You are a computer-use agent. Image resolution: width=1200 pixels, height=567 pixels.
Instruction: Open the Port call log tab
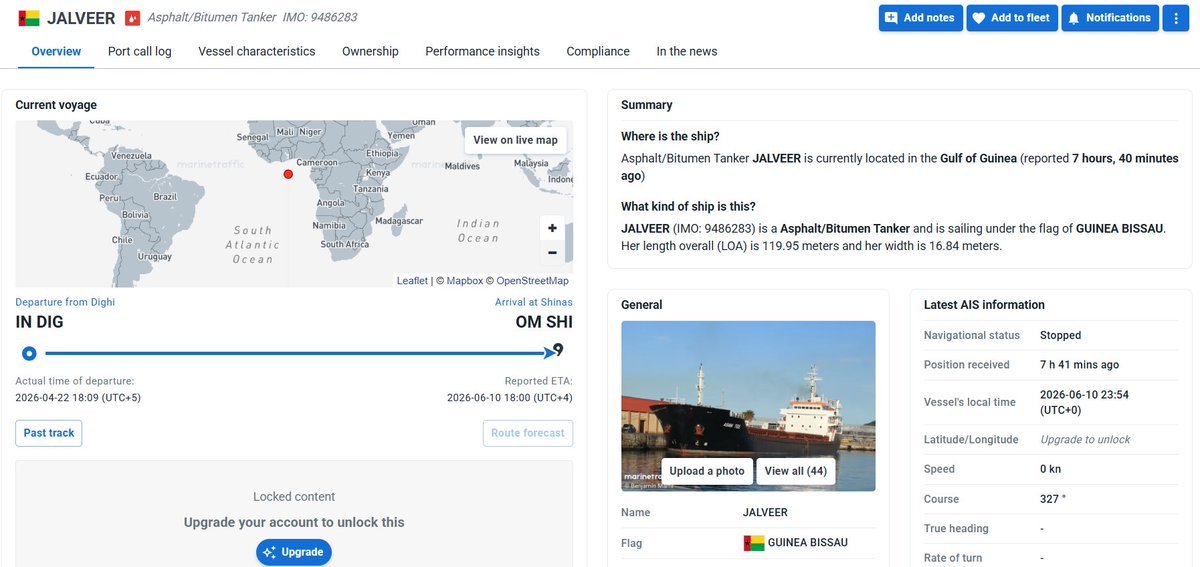140,51
